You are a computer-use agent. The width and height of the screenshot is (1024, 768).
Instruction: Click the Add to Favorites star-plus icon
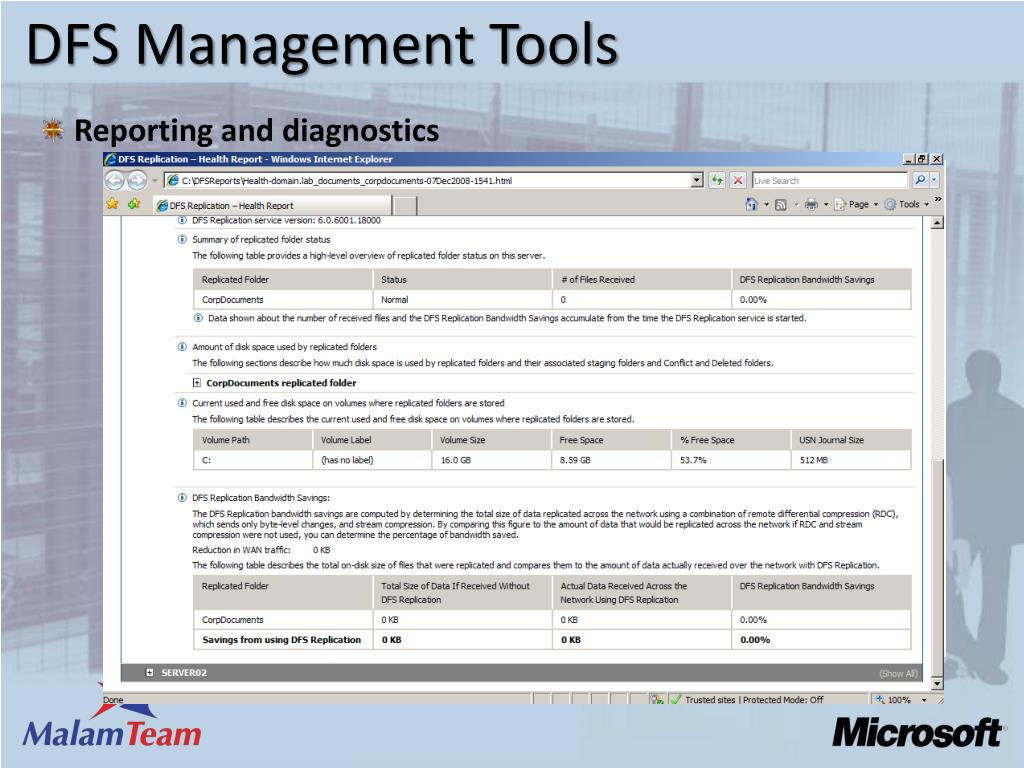pyautogui.click(x=135, y=204)
